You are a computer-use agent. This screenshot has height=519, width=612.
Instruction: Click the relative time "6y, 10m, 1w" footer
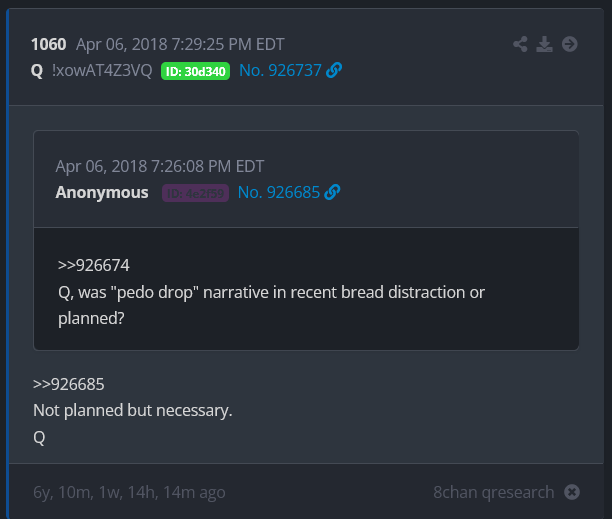pyautogui.click(x=129, y=492)
